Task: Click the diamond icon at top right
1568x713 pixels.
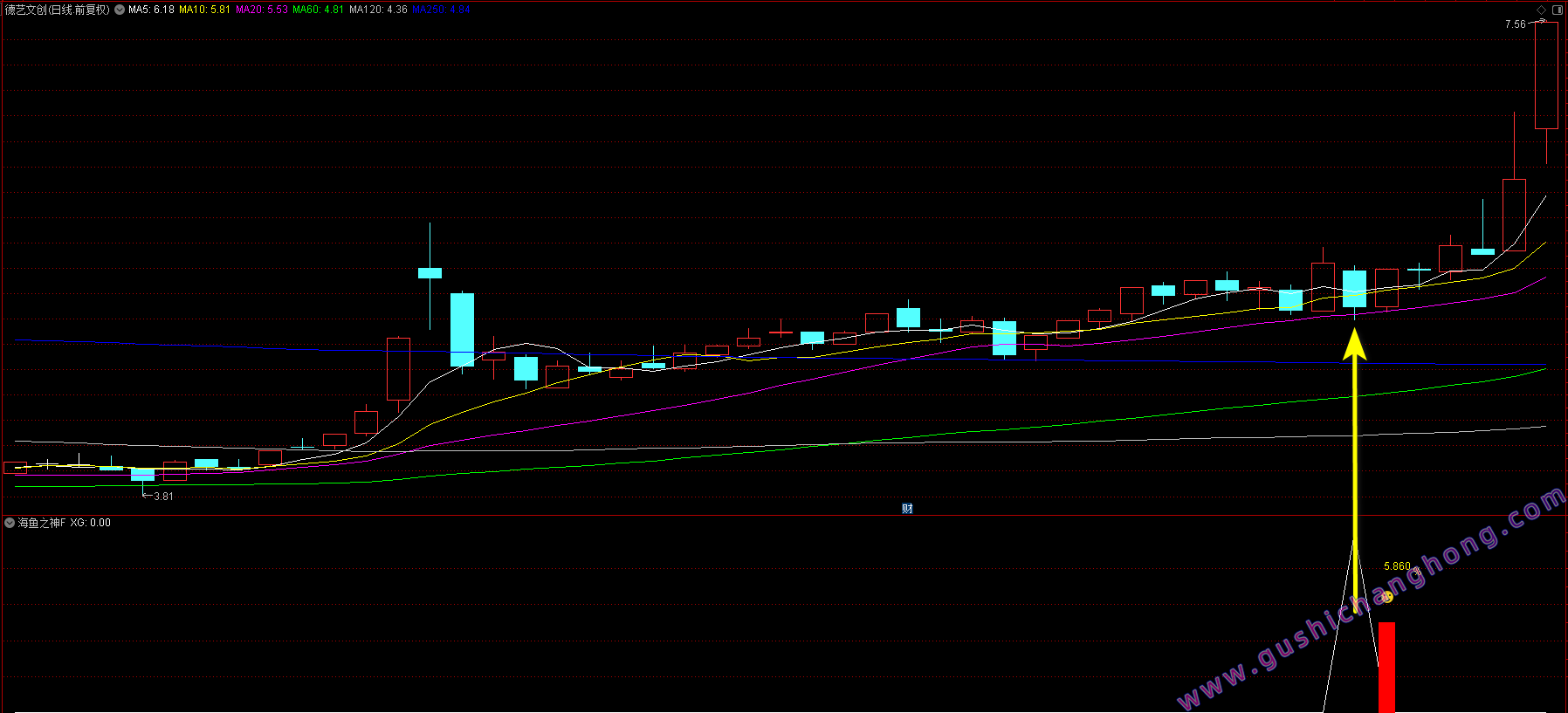Action: (x=1541, y=10)
